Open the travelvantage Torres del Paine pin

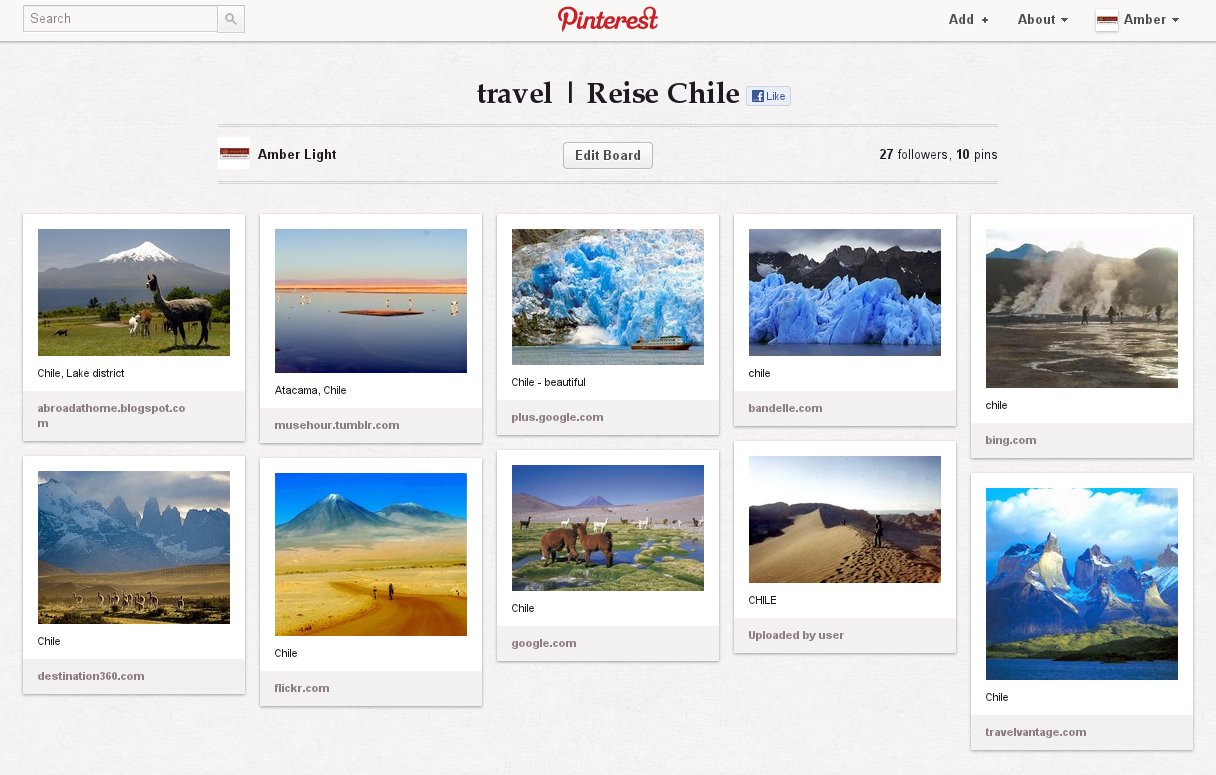pyautogui.click(x=1082, y=584)
